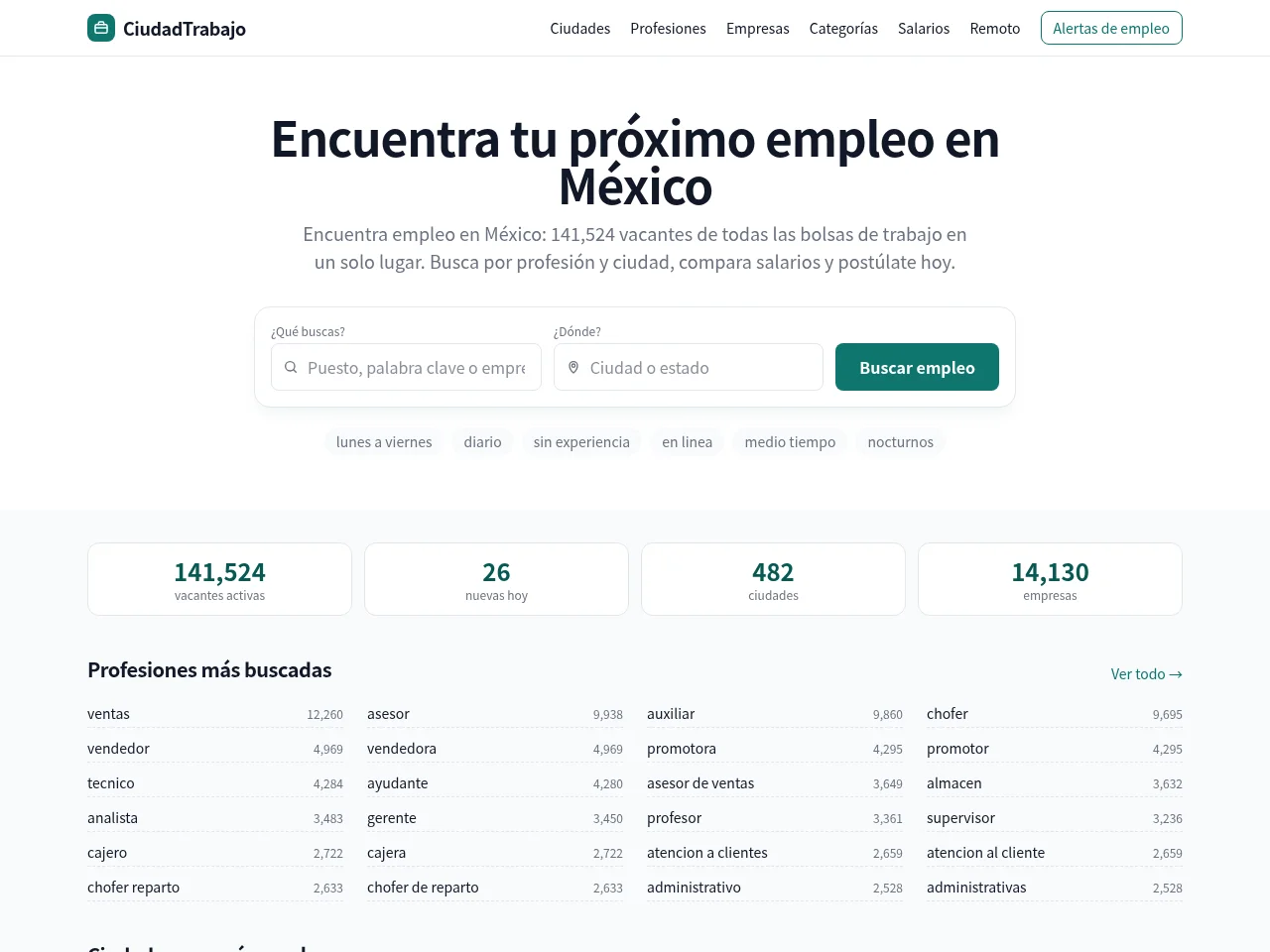Click the Buscar empleo button
This screenshot has width=1270, height=952.
click(917, 367)
